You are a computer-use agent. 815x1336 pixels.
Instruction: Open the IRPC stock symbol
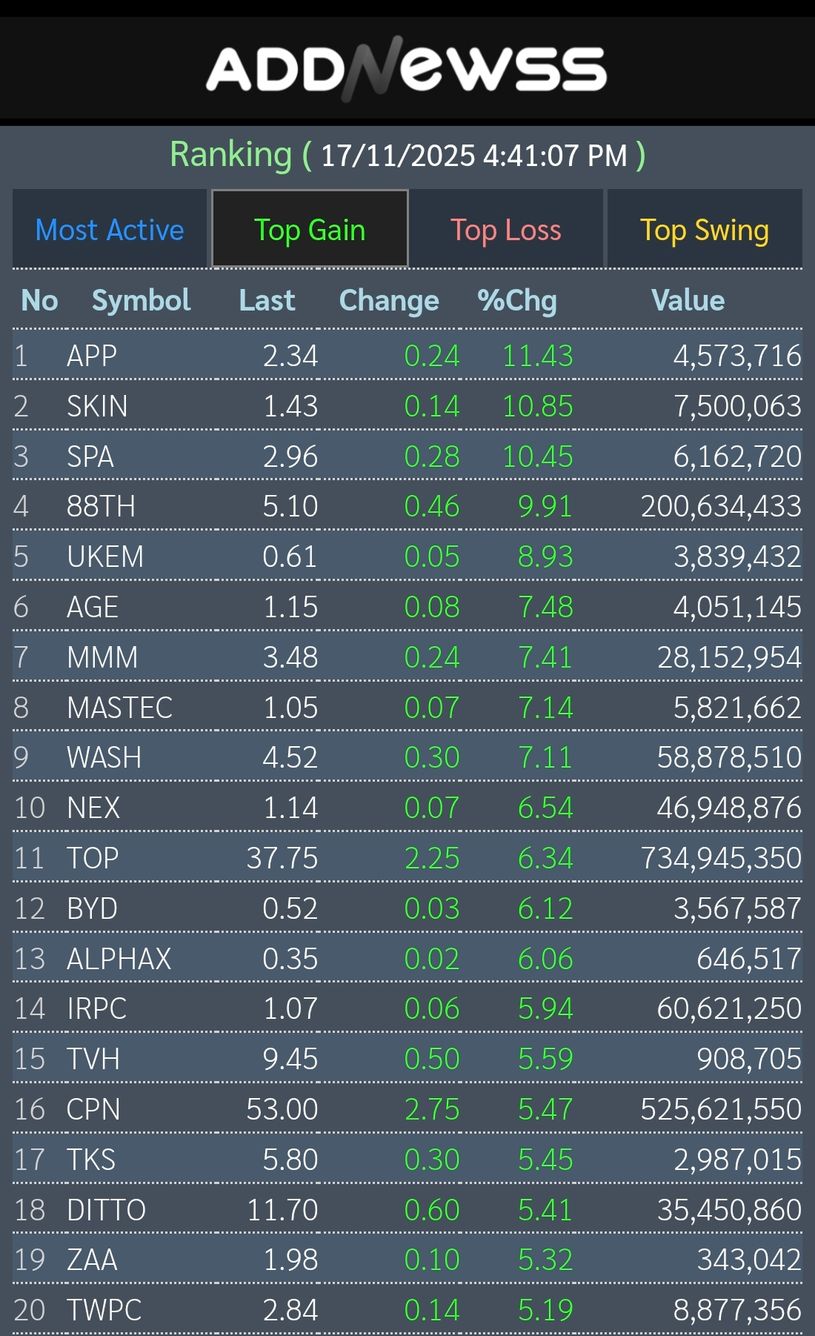tap(97, 1009)
